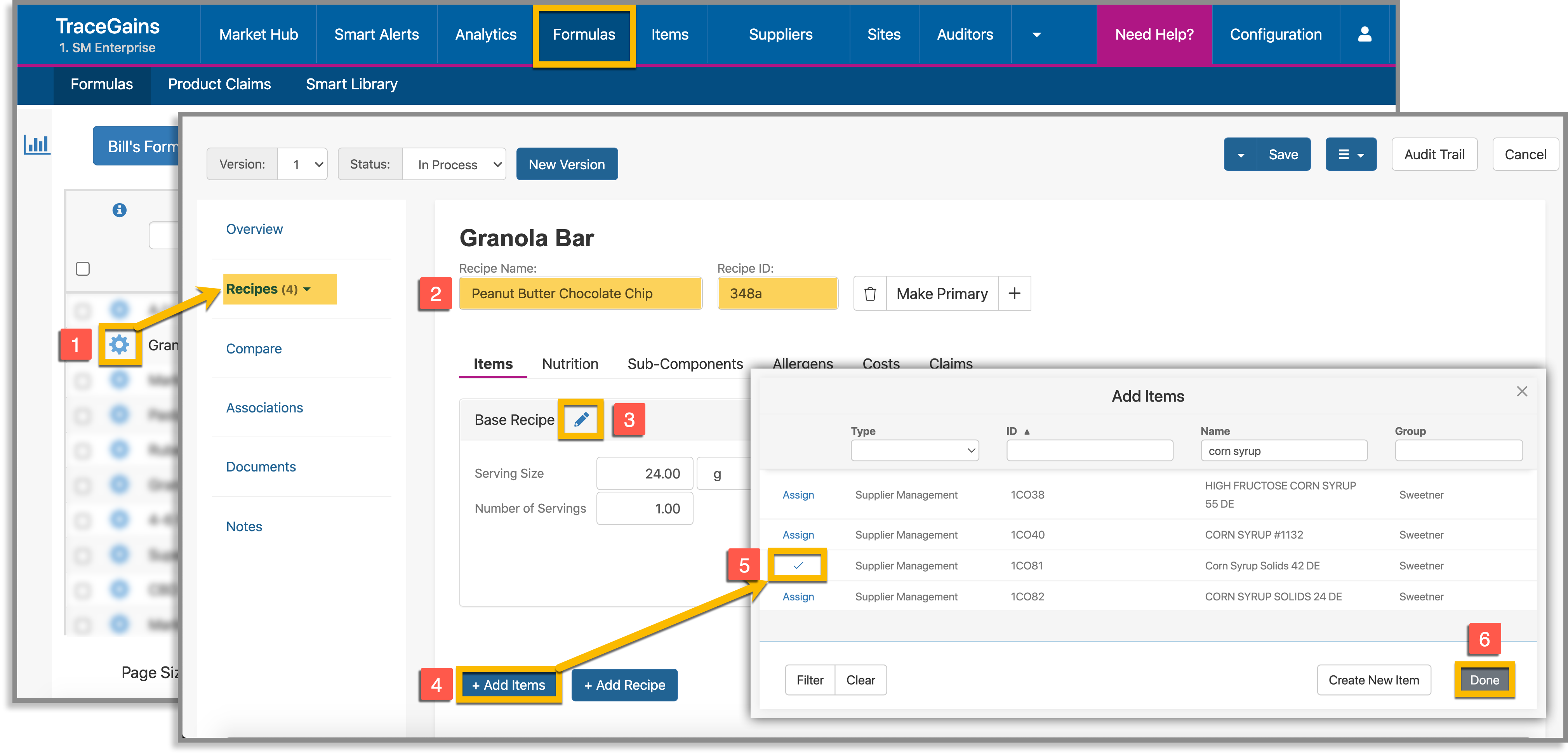This screenshot has width=1568, height=755.
Task: Edit Base Recipe with the pencil icon
Action: tap(581, 419)
